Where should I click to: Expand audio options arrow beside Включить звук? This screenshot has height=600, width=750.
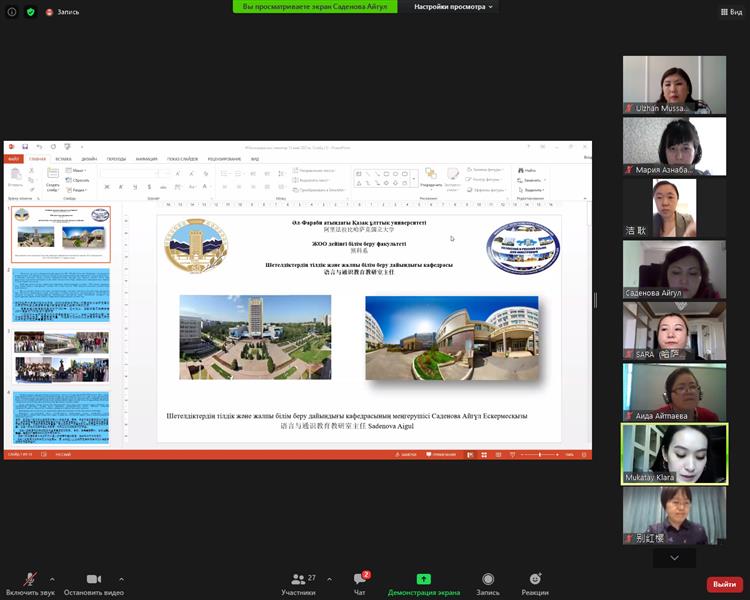[52, 579]
